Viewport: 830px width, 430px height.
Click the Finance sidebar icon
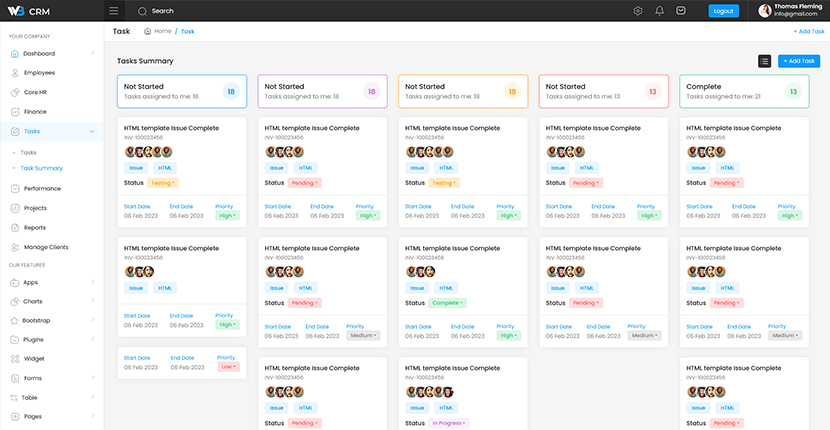[15, 112]
